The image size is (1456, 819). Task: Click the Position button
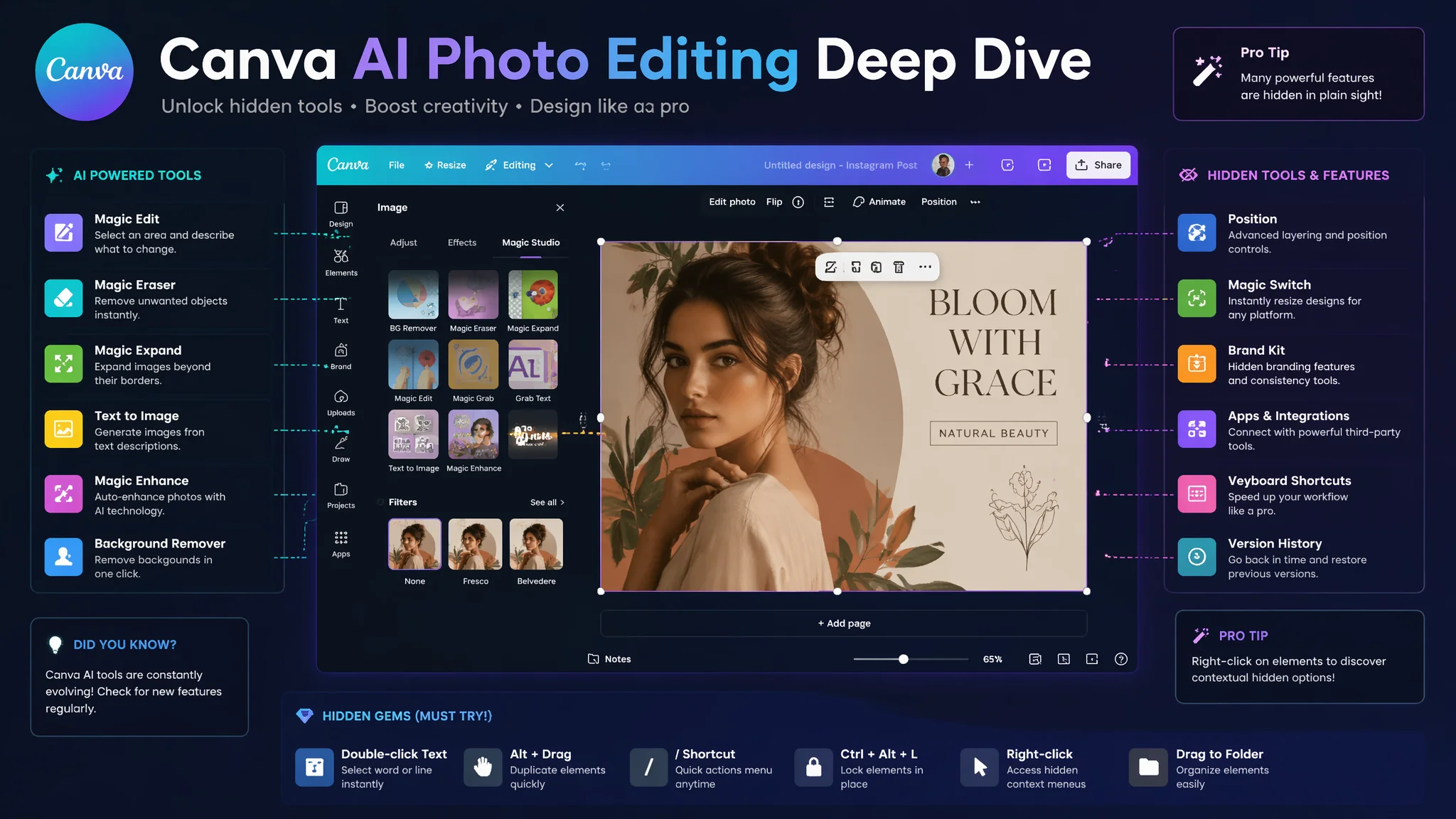pyautogui.click(x=938, y=202)
